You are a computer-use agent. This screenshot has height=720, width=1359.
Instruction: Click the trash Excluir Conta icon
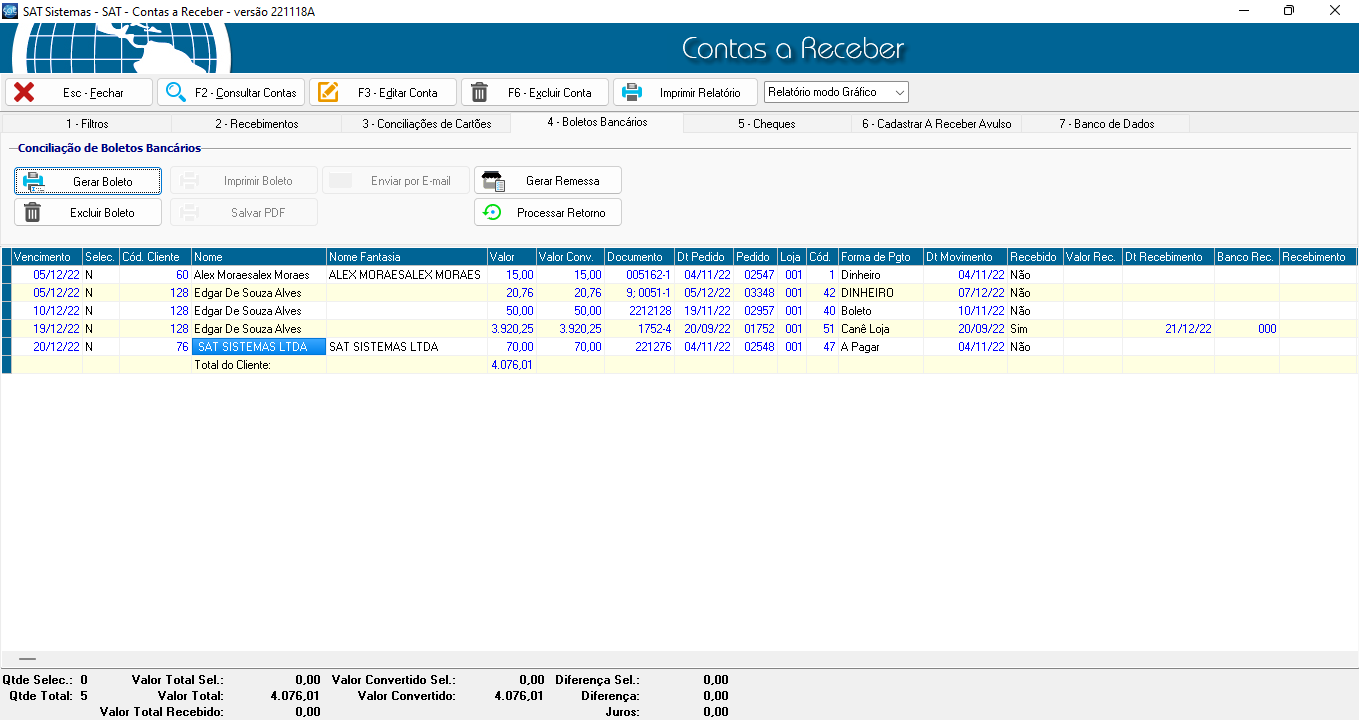(480, 92)
